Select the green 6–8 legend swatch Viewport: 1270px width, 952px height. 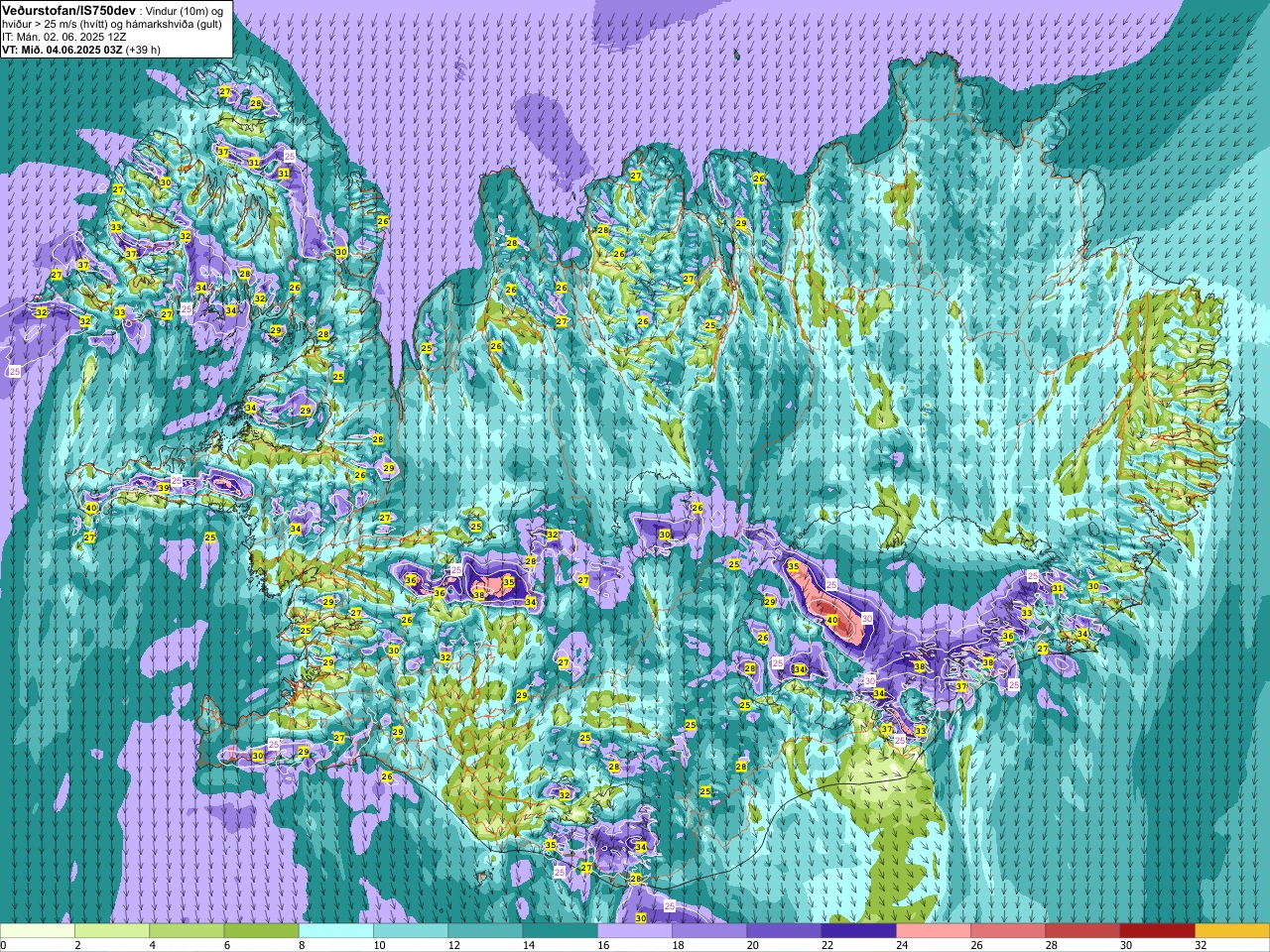coord(261,931)
